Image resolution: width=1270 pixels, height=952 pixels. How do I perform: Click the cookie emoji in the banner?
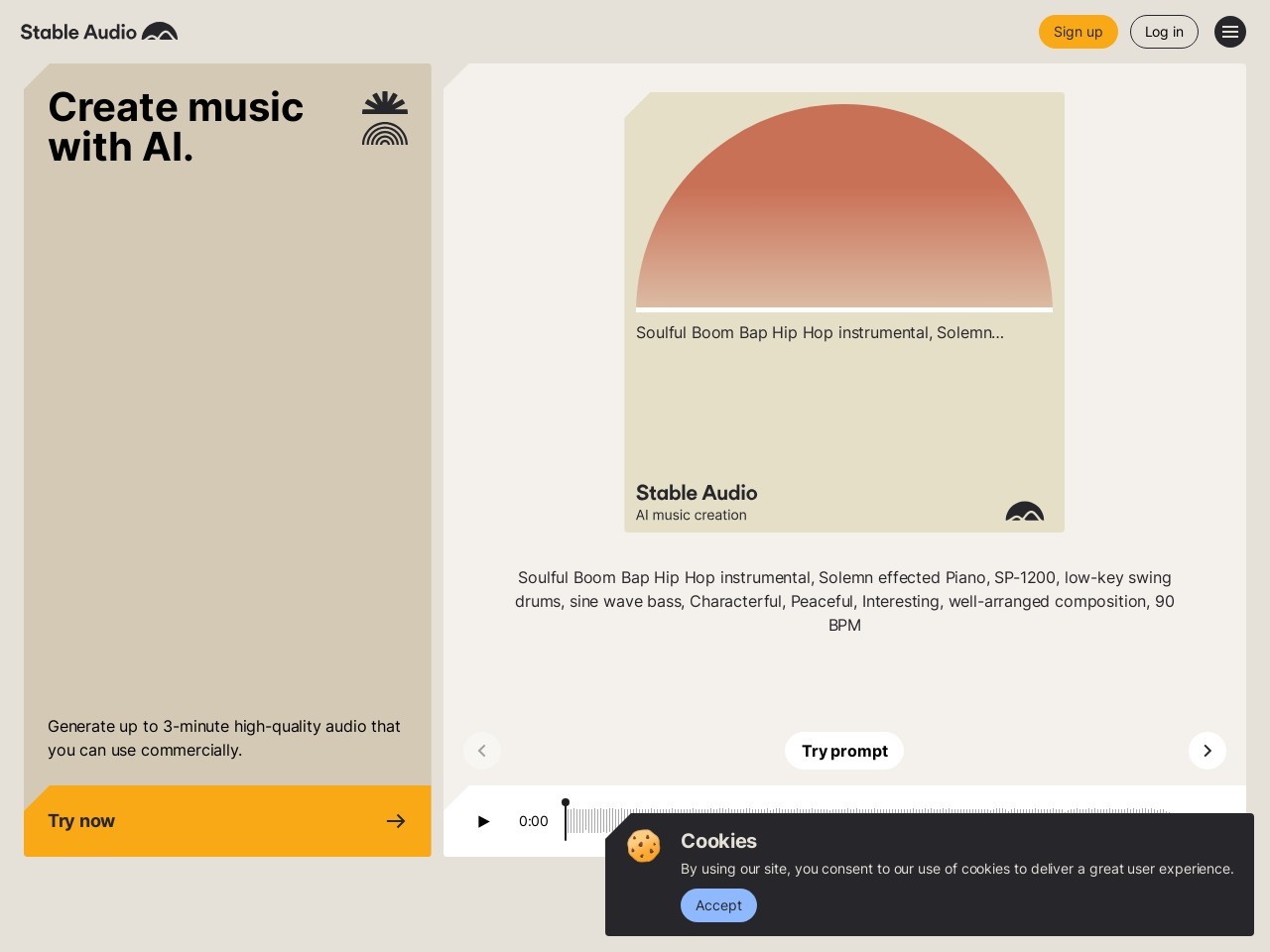644,846
